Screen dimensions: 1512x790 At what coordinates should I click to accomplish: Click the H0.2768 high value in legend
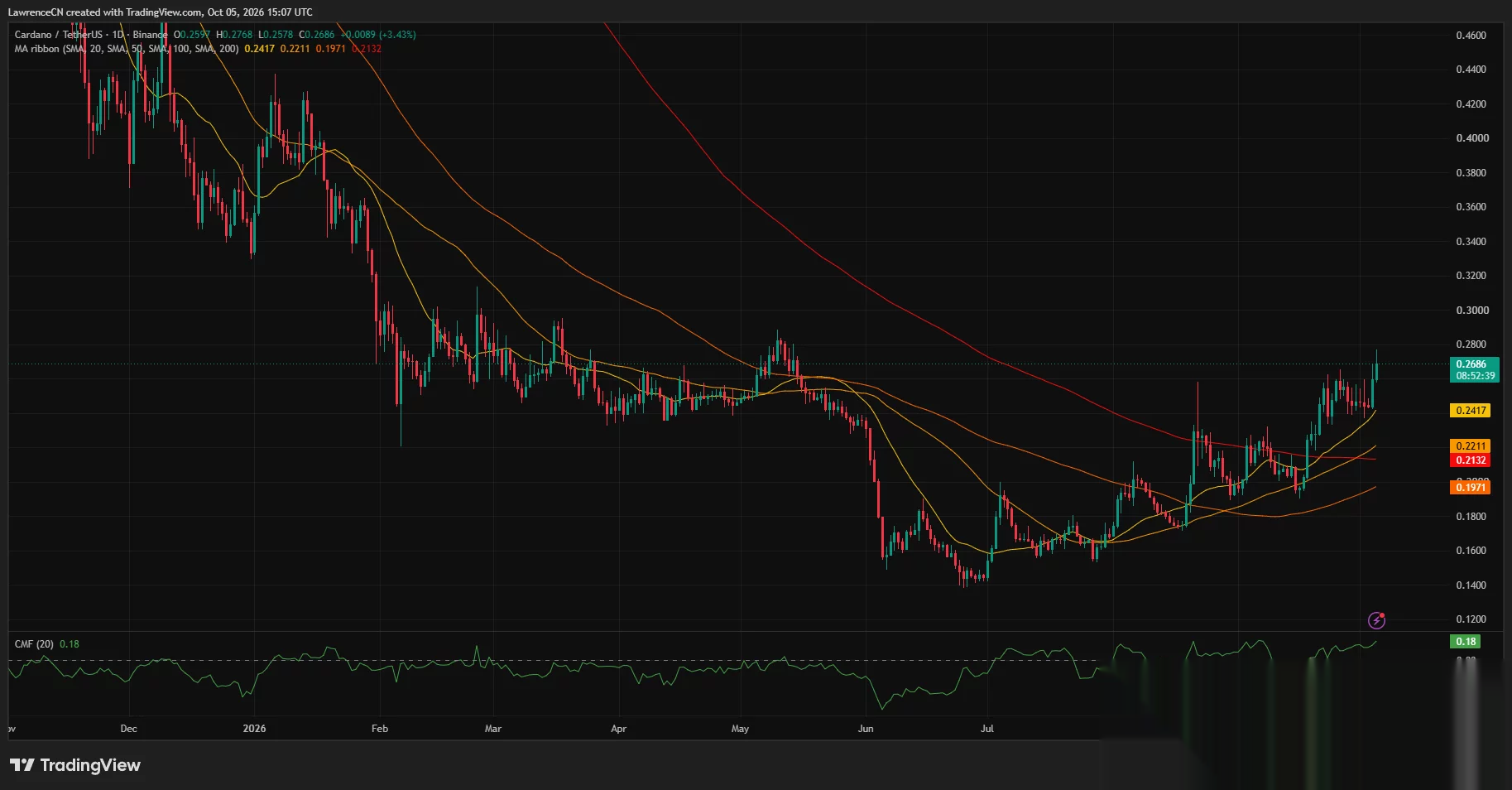[x=234, y=35]
